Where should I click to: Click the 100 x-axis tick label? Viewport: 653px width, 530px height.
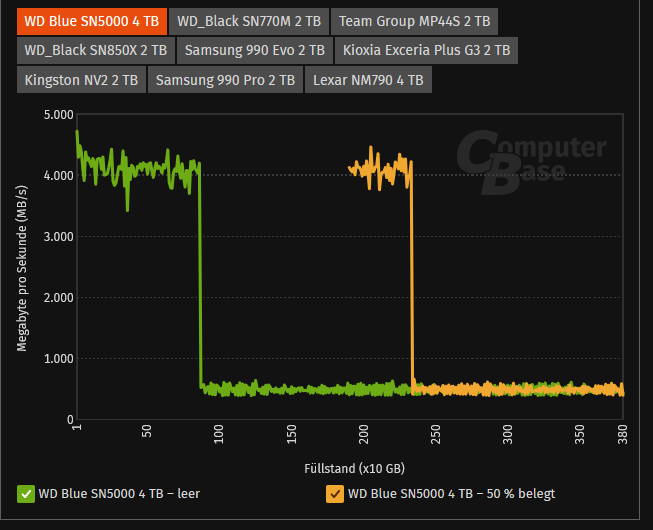tap(219, 434)
